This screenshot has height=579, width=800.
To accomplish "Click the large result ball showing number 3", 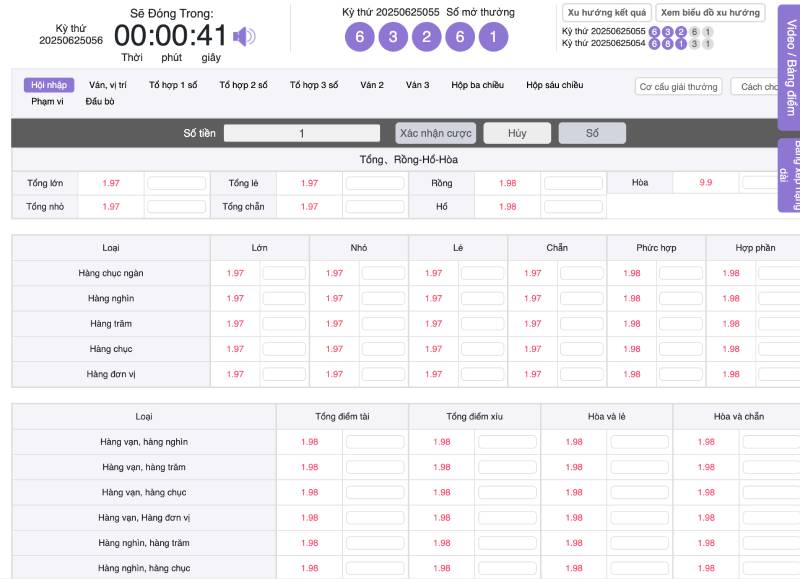I will click(x=394, y=38).
